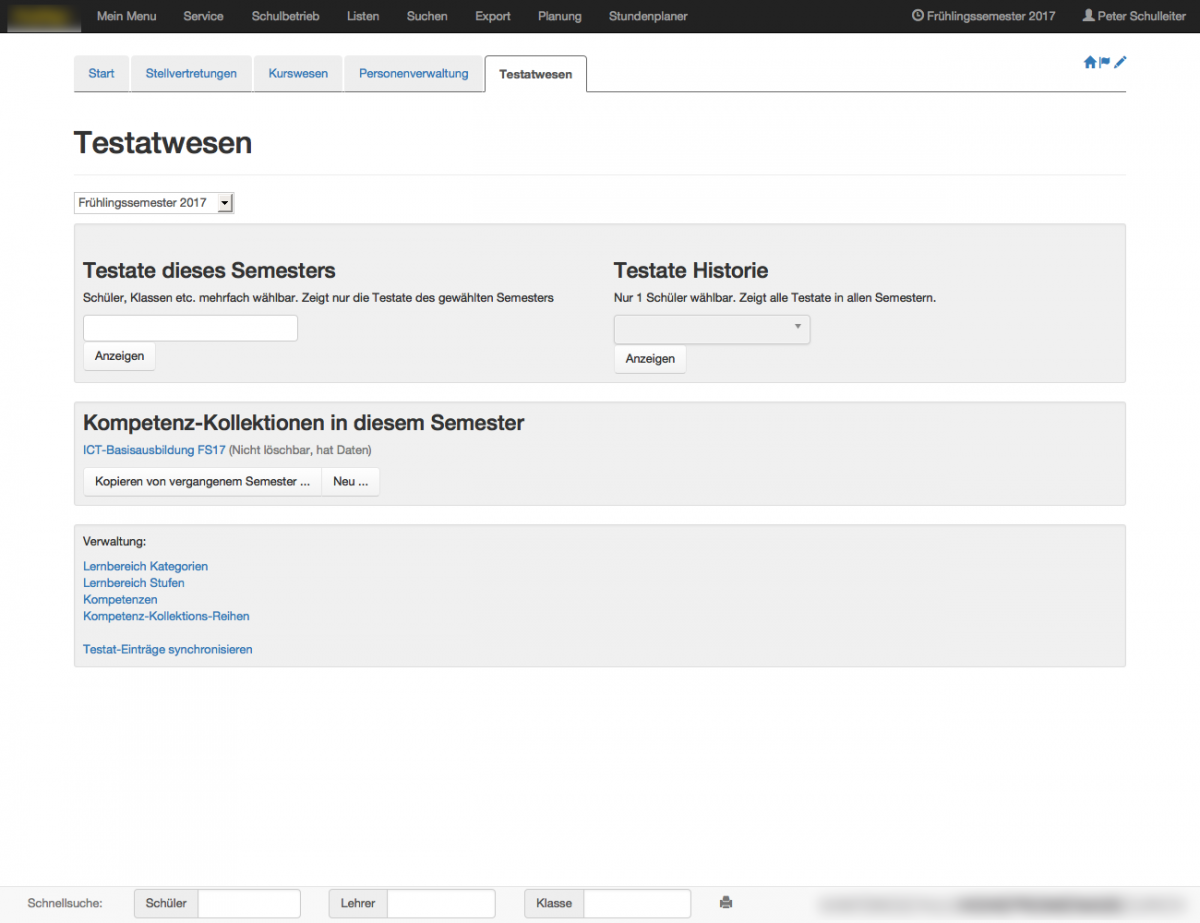Click the pencil edit icon
Viewport: 1200px width, 923px height.
[x=1120, y=62]
